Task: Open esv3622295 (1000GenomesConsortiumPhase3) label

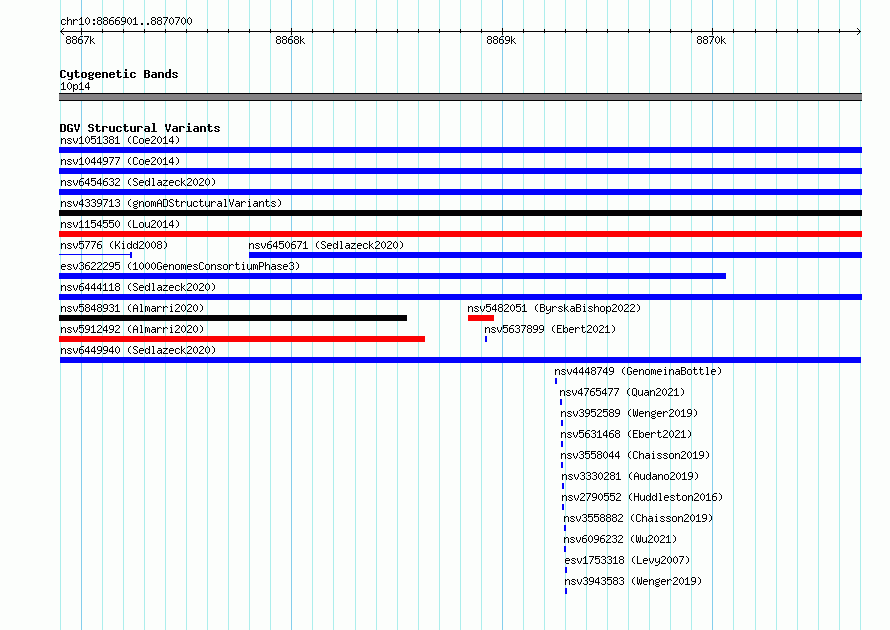Action: 180,266
